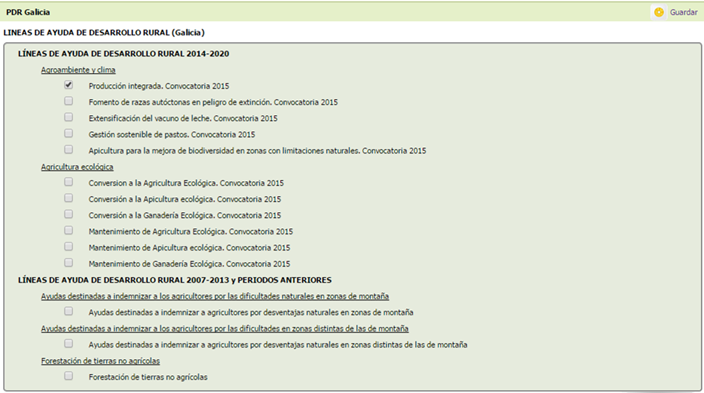Click the yellow Guardar save icon
The image size is (704, 393).
point(659,12)
